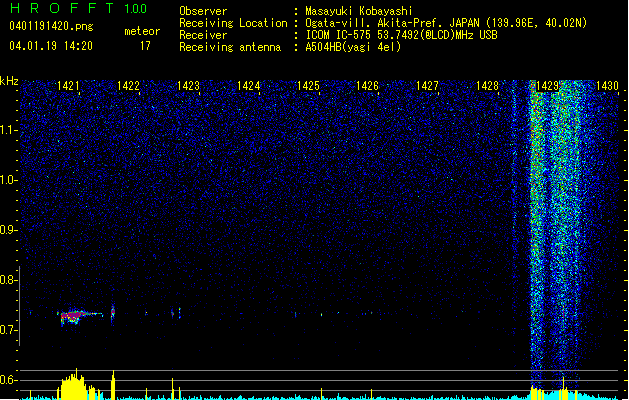Click the Receiving antenna label
This screenshot has width=629, height=400.
coord(230,47)
